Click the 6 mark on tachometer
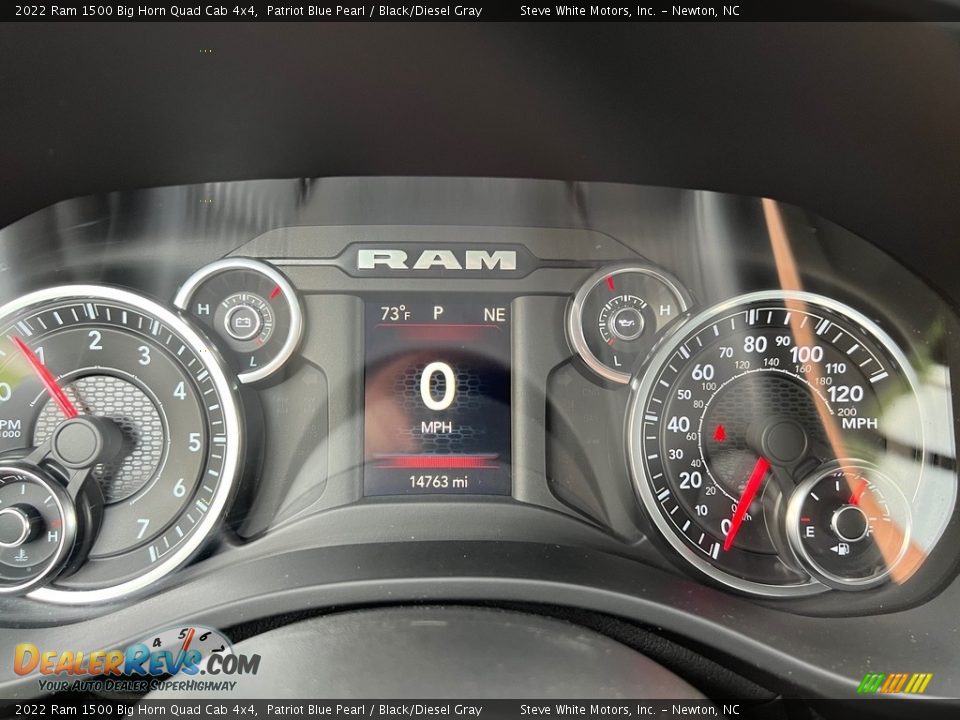The width and height of the screenshot is (960, 720). [179, 488]
